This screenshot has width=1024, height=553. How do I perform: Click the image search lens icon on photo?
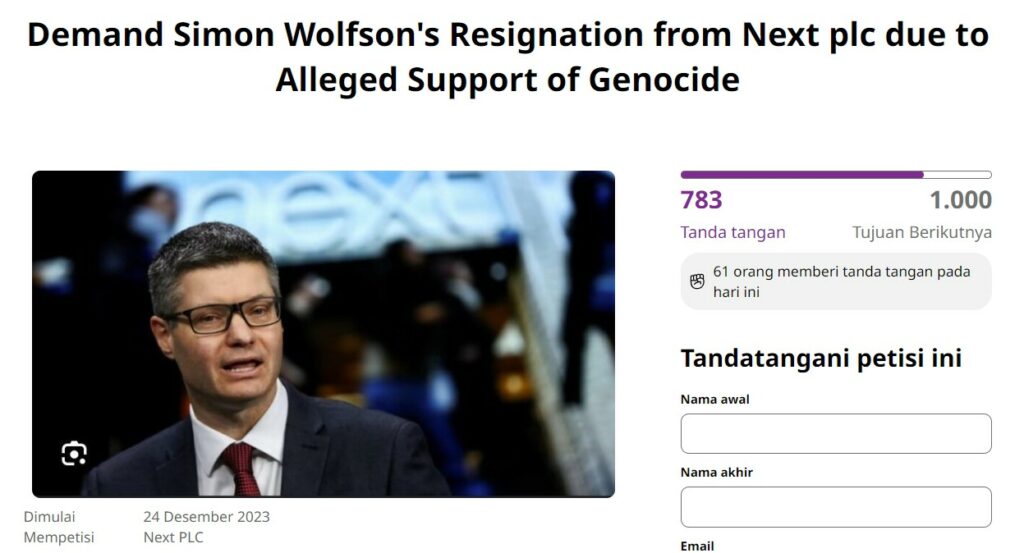tap(74, 453)
